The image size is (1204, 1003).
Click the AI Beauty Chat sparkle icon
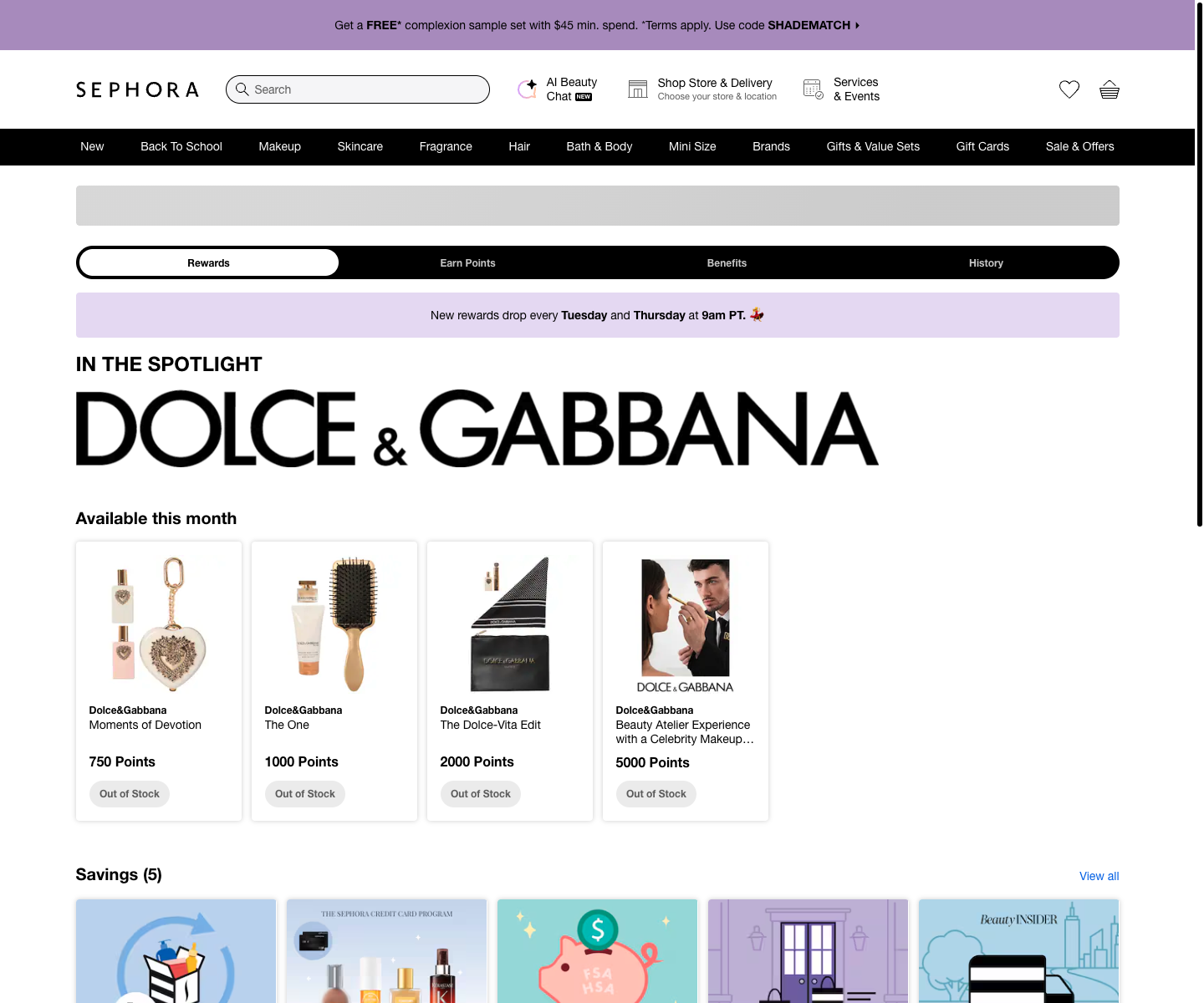coord(528,89)
